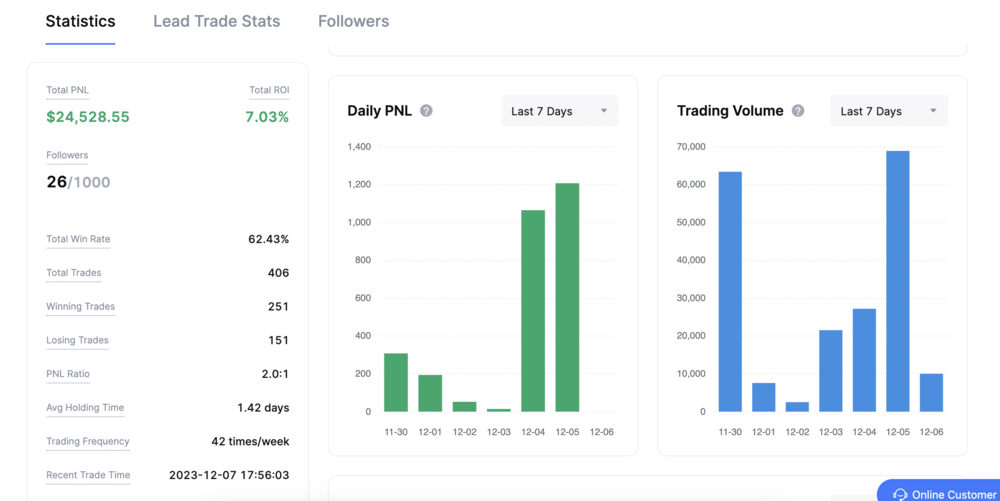Click the Total ROI label
The height and width of the screenshot is (501, 1000).
click(269, 90)
